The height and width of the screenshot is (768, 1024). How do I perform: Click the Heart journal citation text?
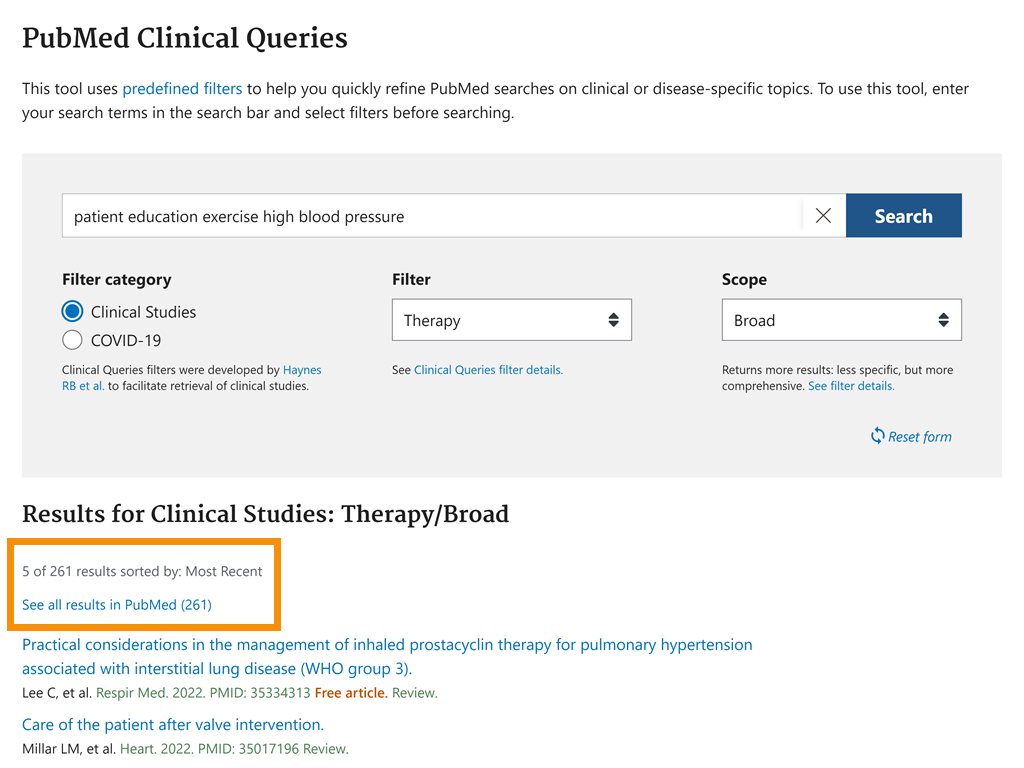point(138,749)
